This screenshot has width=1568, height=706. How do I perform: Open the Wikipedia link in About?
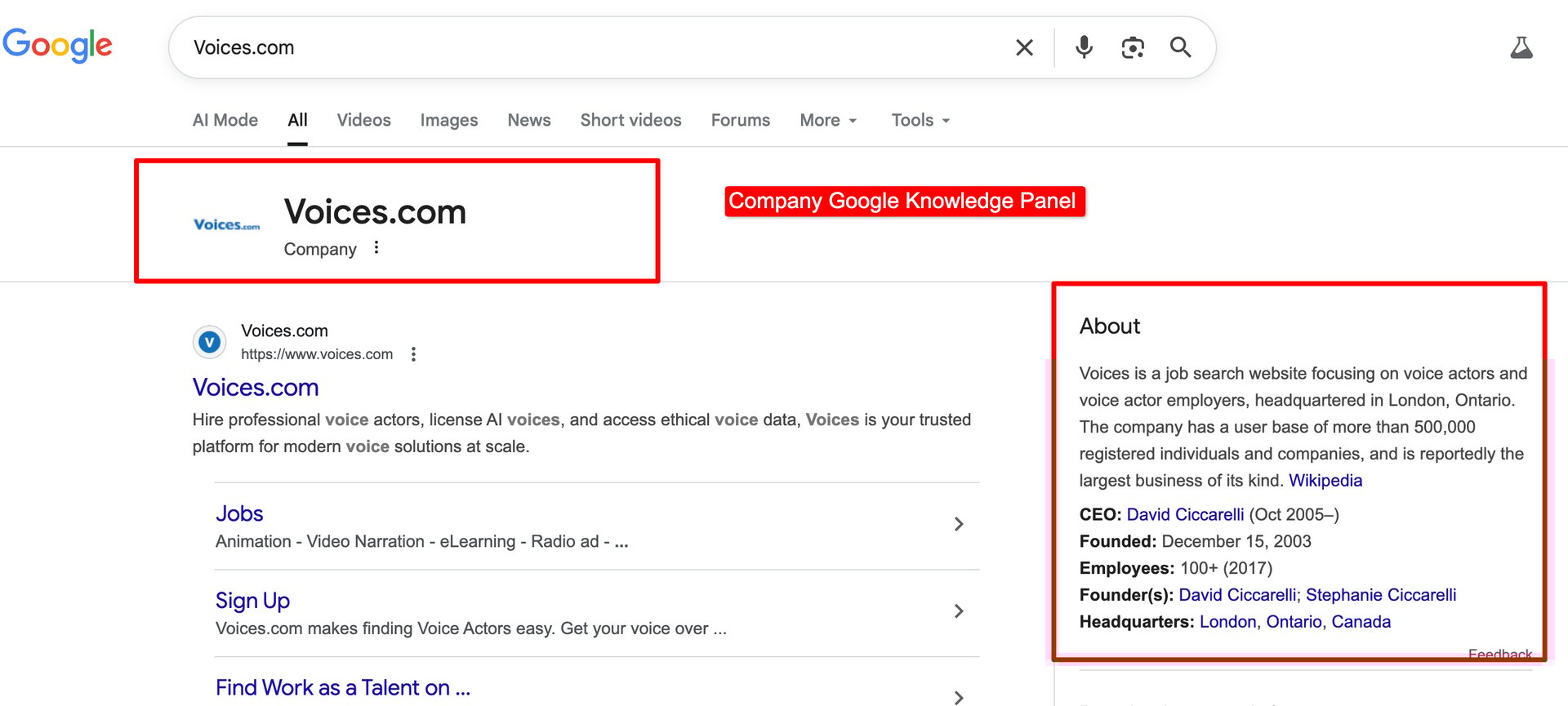pyautogui.click(x=1325, y=481)
